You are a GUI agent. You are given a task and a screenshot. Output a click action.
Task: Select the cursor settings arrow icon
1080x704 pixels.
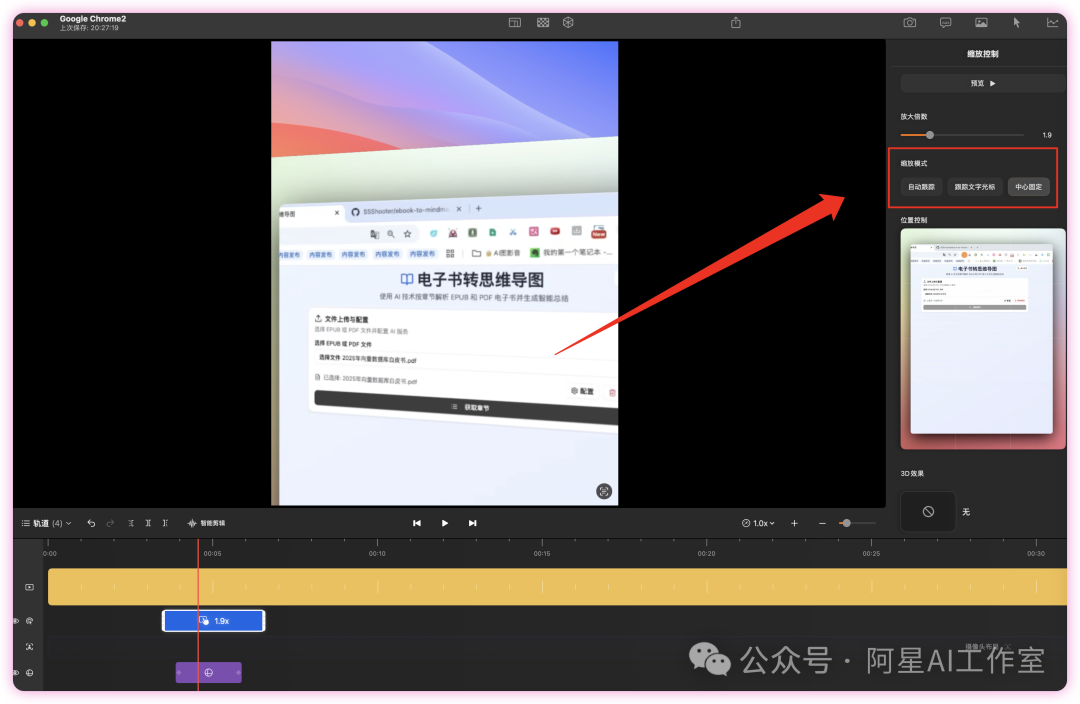tap(1017, 22)
